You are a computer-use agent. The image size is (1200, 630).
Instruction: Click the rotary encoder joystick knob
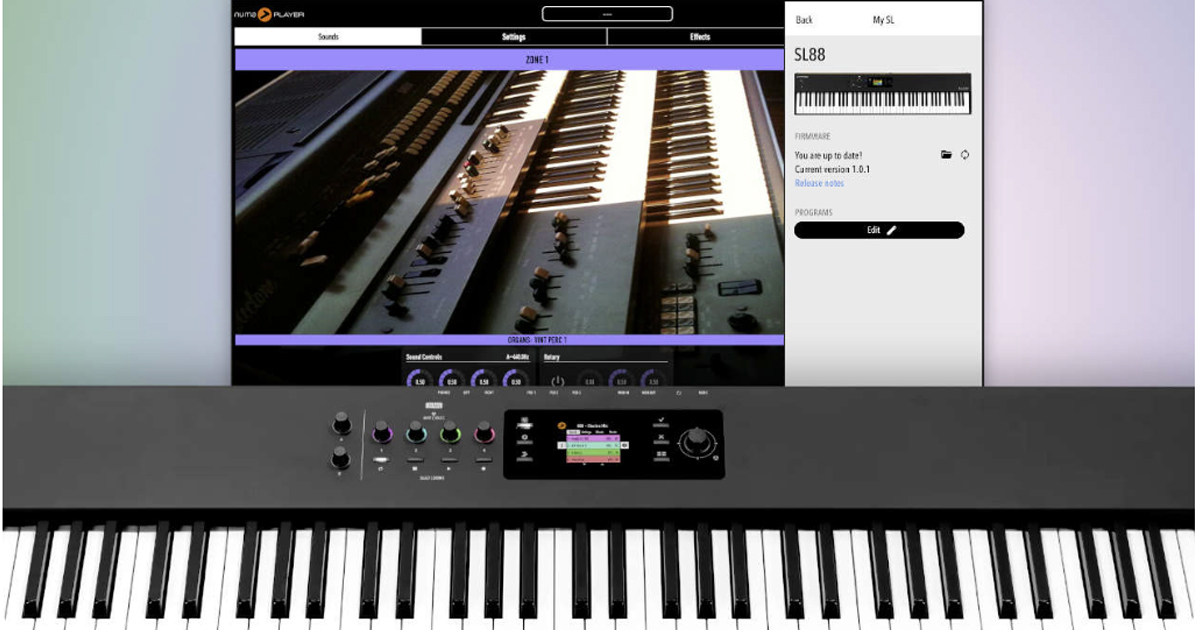tap(697, 441)
